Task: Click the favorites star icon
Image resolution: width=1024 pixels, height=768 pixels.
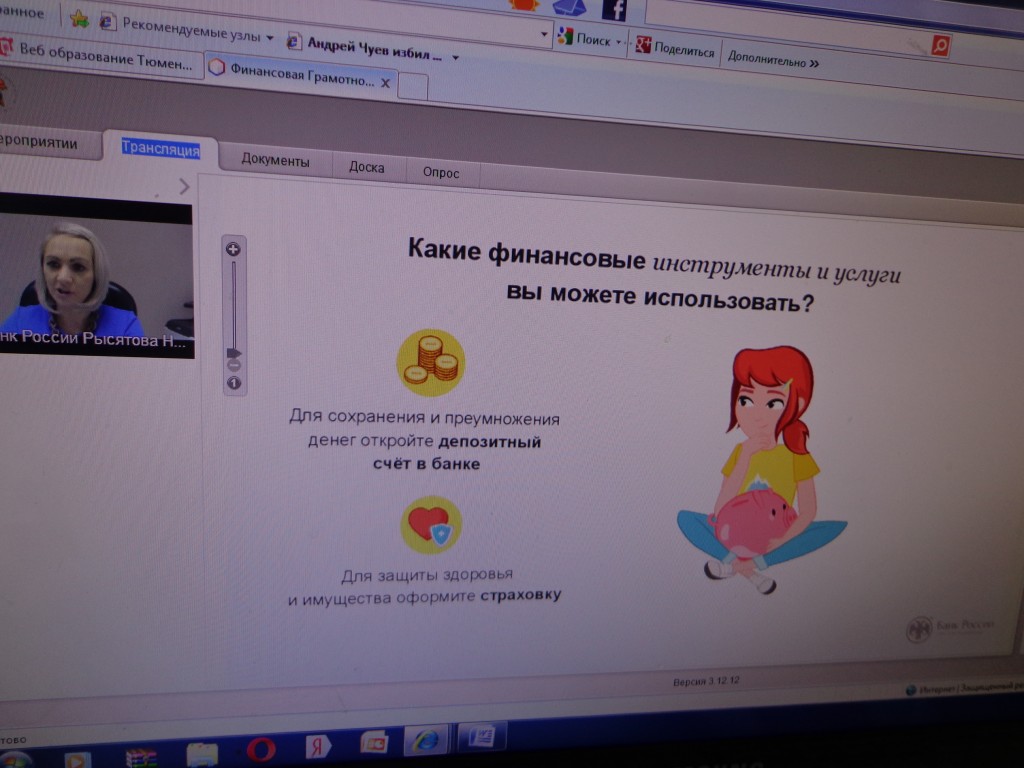Action: (x=79, y=18)
